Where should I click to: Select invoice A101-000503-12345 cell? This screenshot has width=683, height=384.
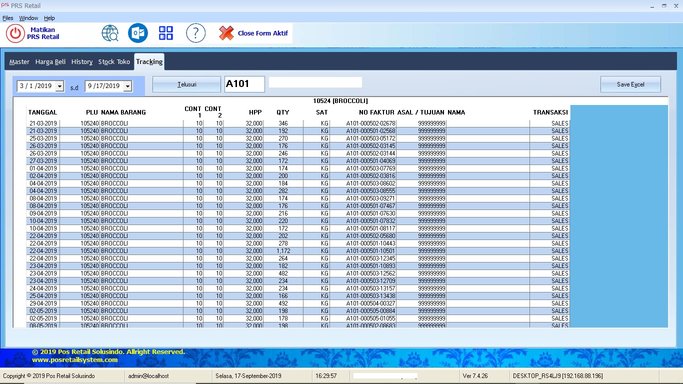371,259
